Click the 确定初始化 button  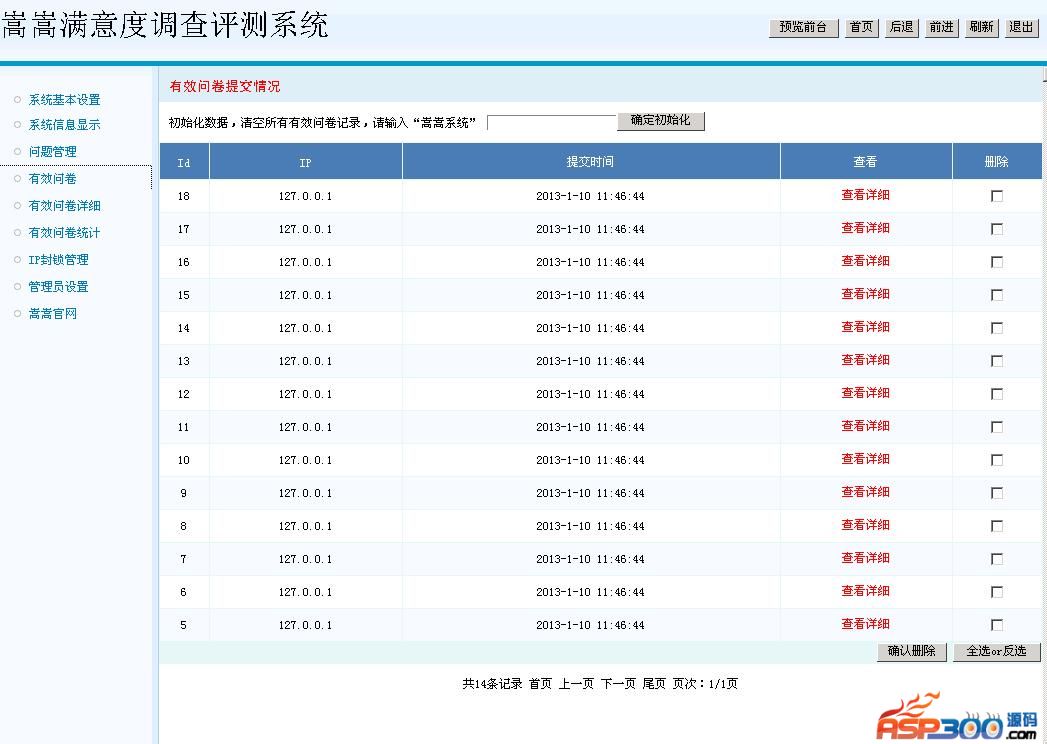660,120
